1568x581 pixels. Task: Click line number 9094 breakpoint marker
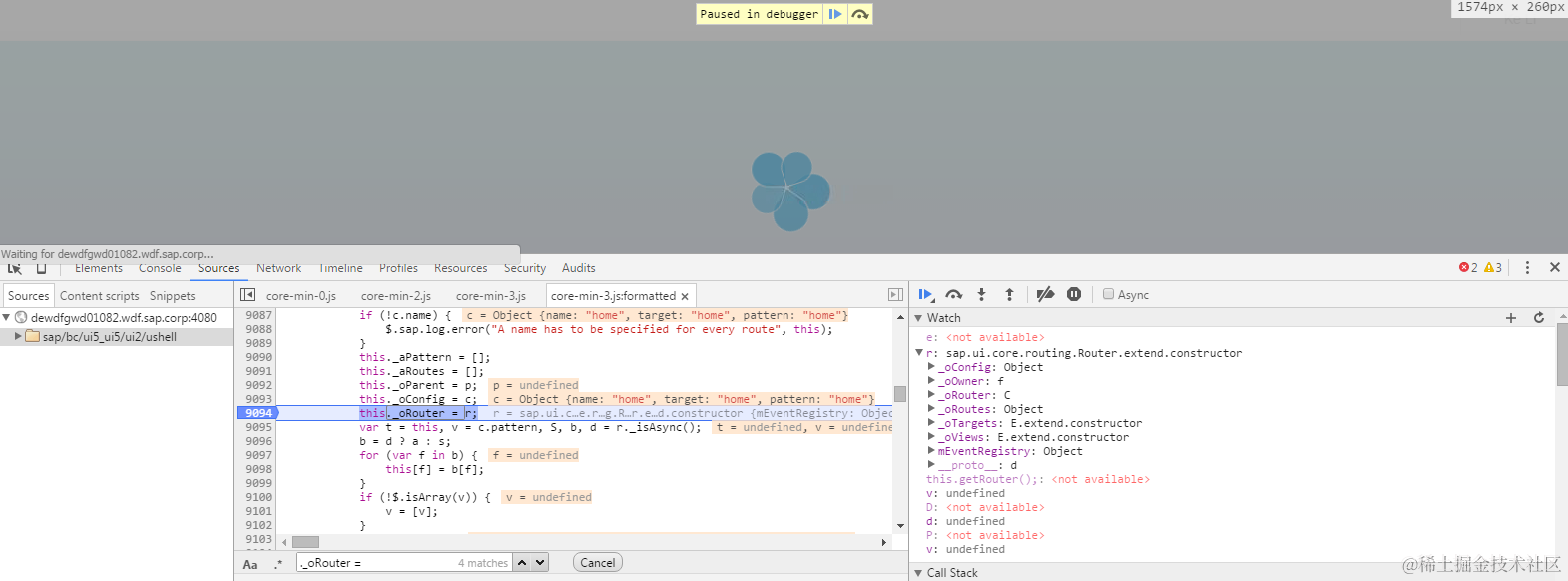pos(257,413)
